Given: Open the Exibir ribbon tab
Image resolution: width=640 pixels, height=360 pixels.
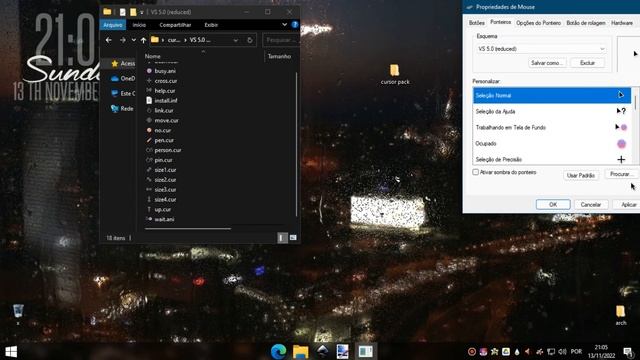Looking at the screenshot, I should click(211, 25).
